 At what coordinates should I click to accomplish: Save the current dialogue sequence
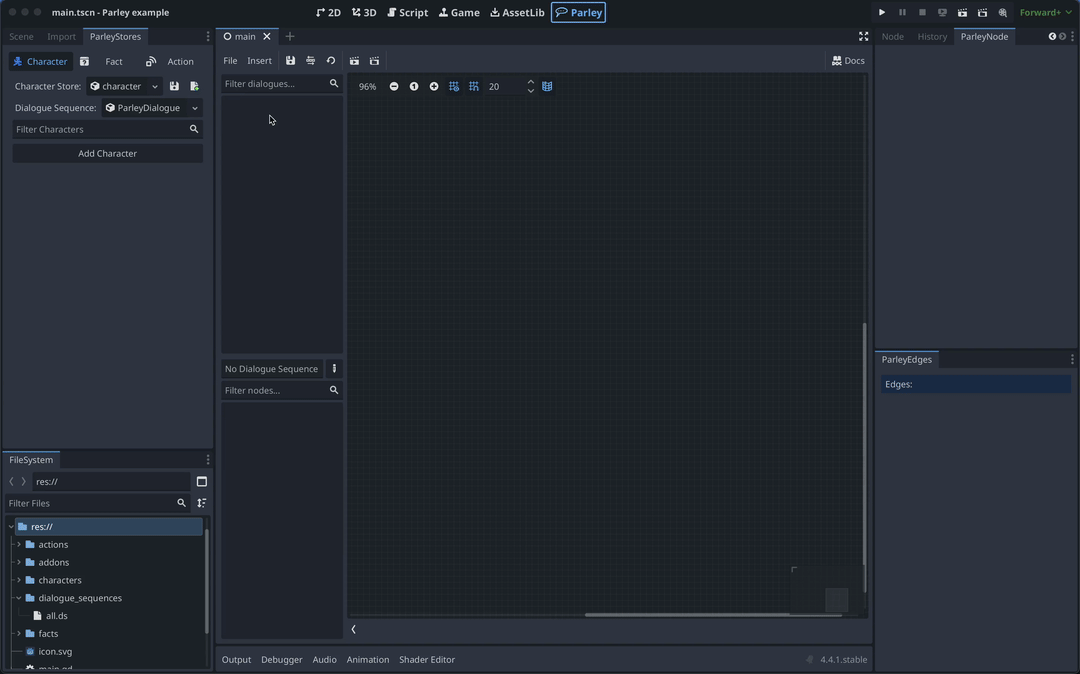tap(291, 60)
